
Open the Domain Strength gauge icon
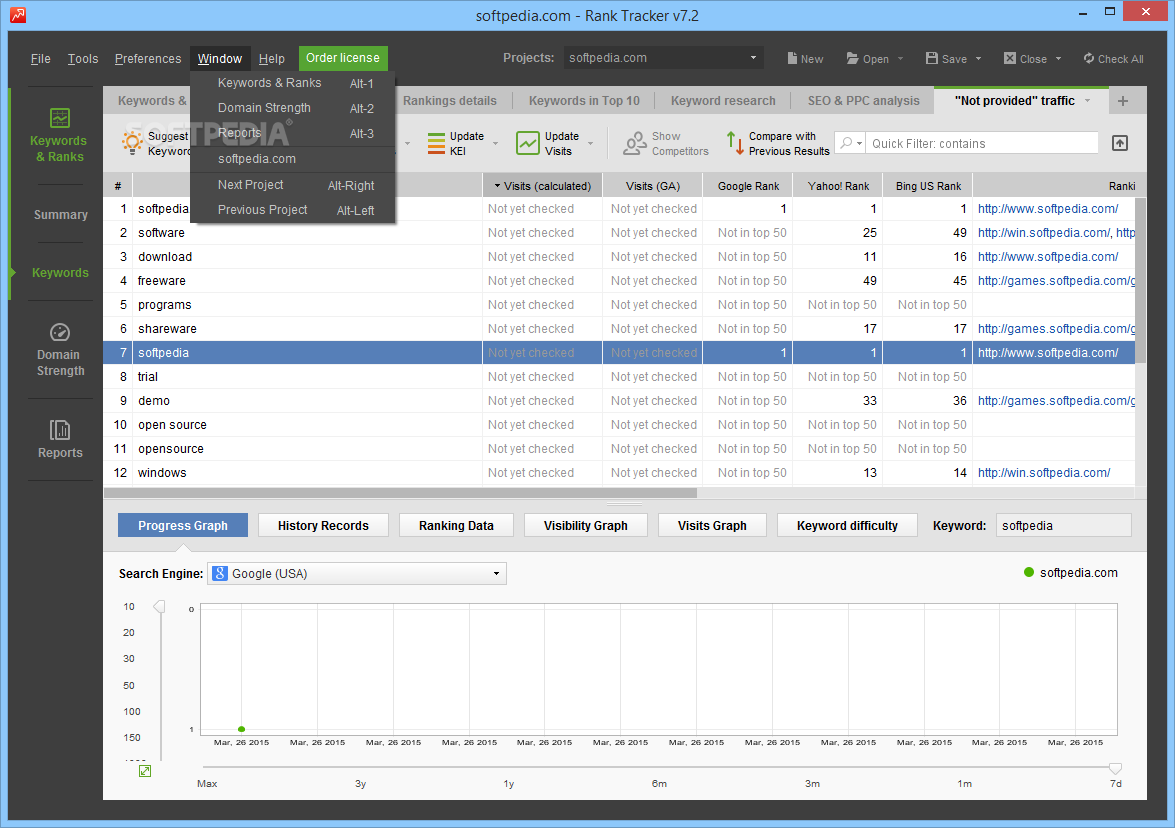(60, 332)
